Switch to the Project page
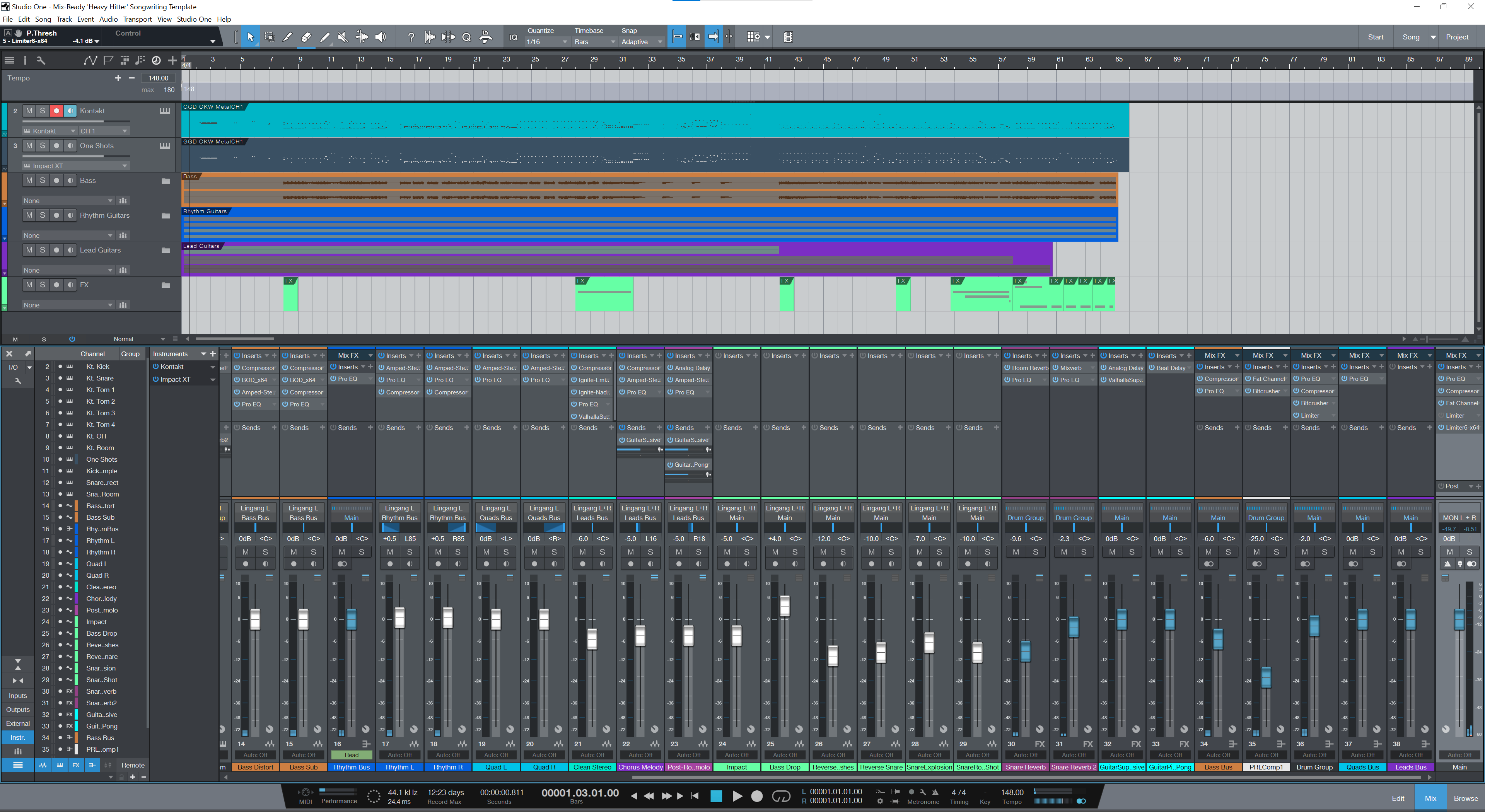This screenshot has width=1485, height=812. coord(1457,37)
